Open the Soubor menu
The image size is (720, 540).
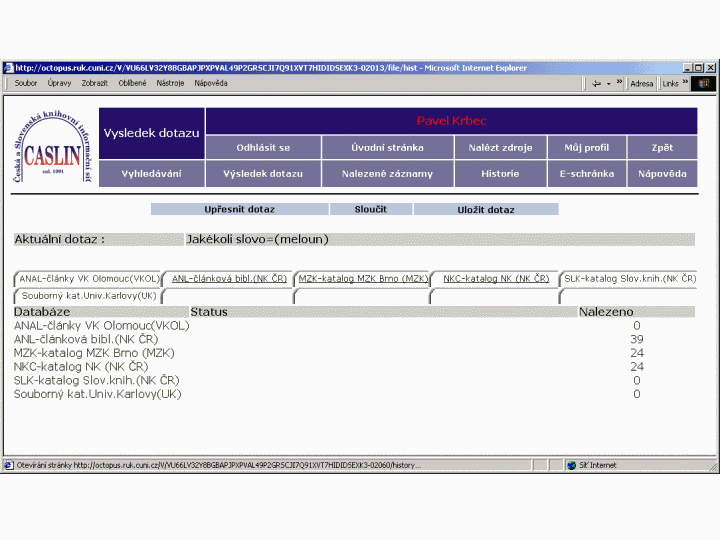(x=26, y=83)
